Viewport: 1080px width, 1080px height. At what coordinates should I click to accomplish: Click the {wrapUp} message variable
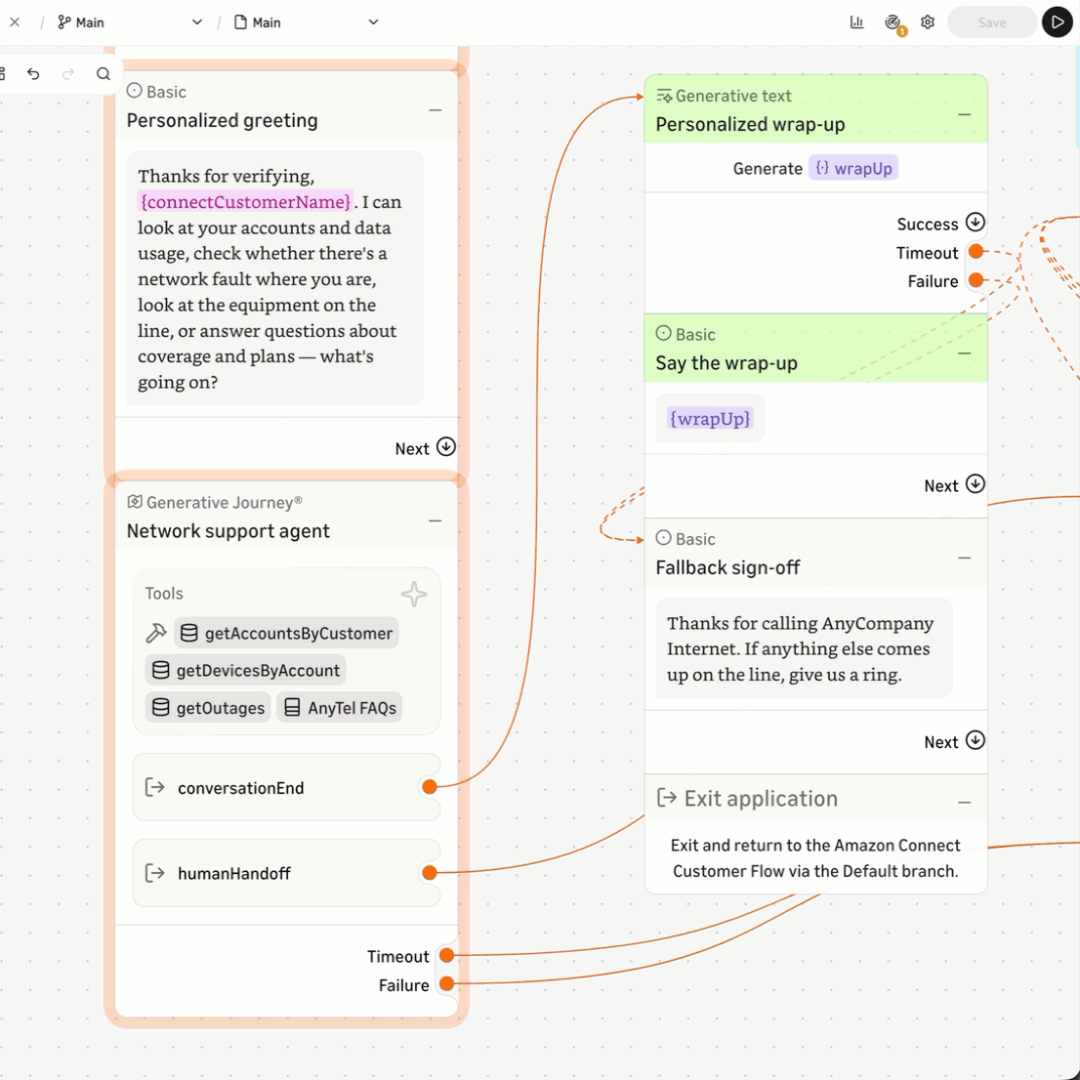click(710, 418)
